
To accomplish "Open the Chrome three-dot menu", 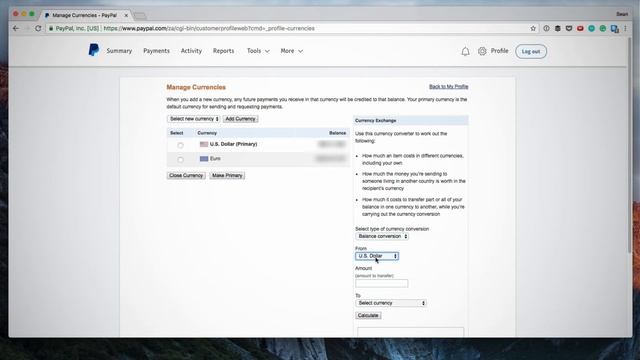I will 625,29.
